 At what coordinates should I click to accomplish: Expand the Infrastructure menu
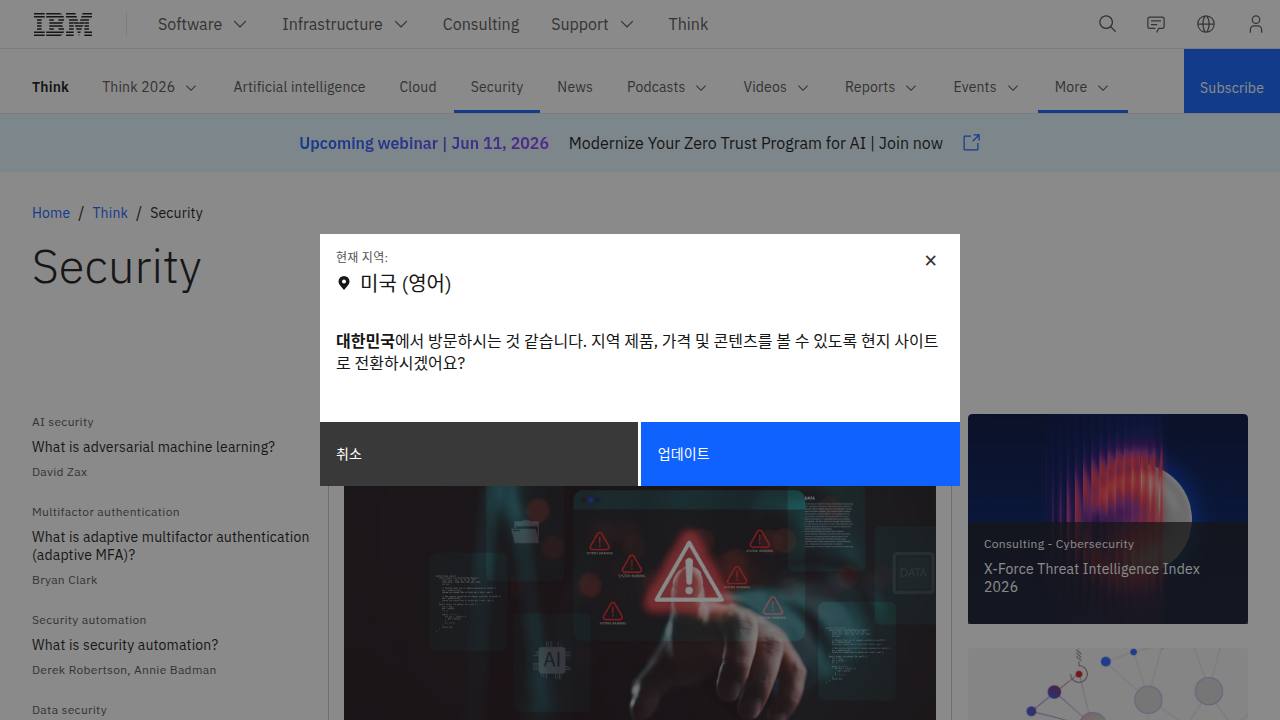[x=345, y=24]
